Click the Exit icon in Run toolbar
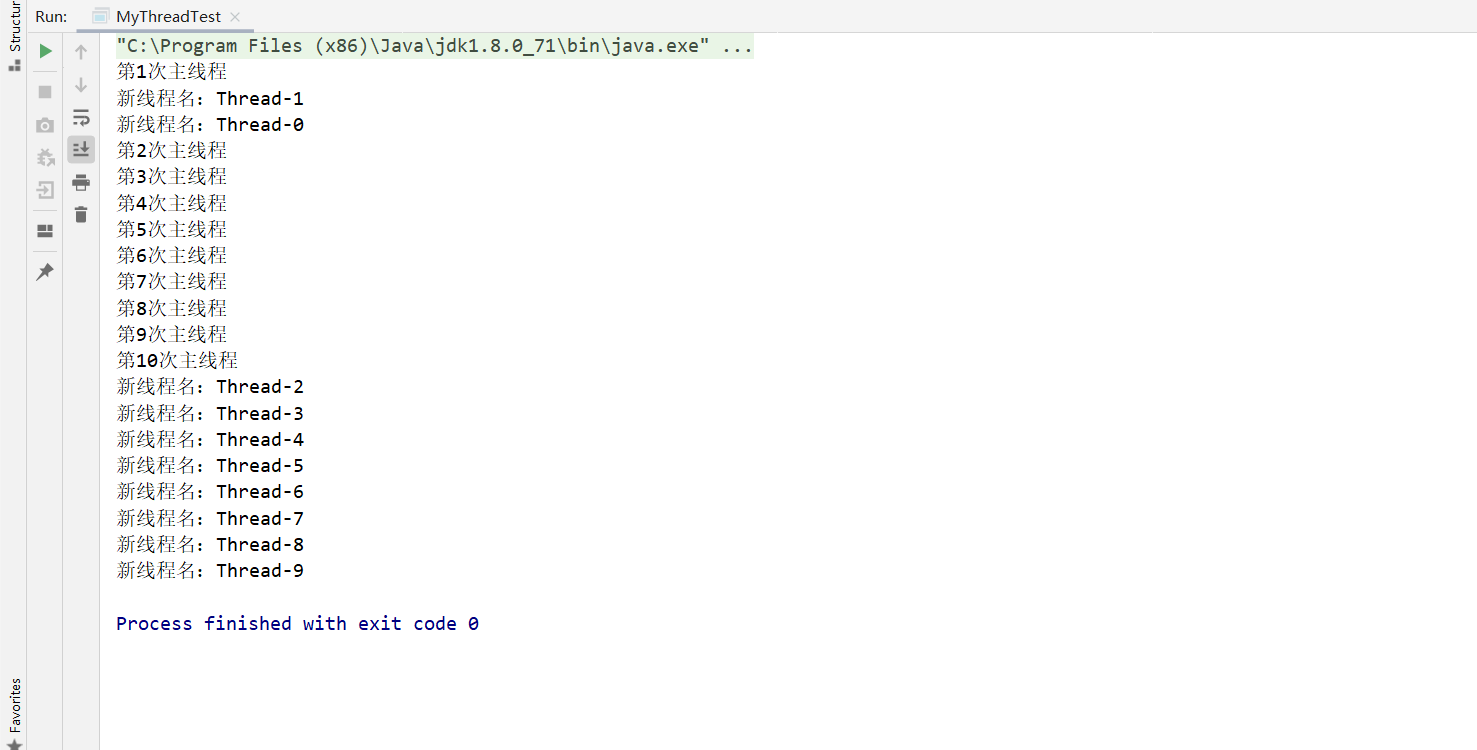This screenshot has width=1477, height=750. tap(45, 190)
